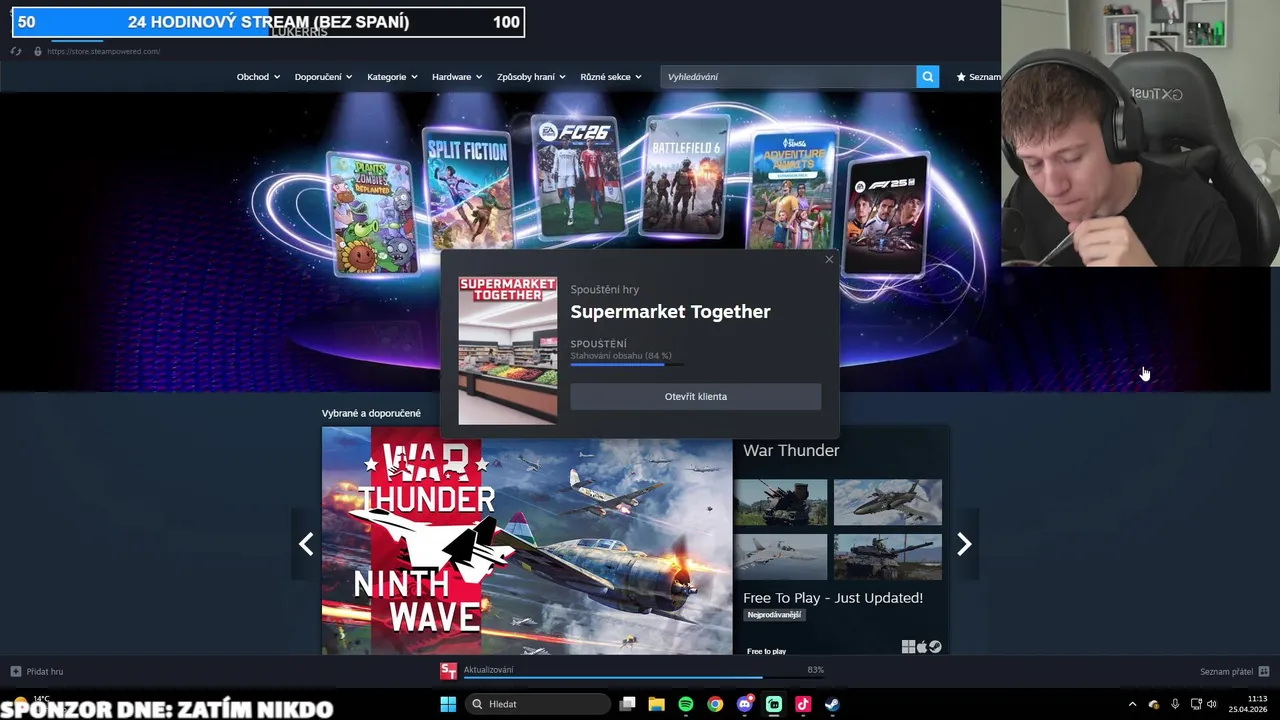
Task: Open Steam from the taskbar
Action: (x=832, y=704)
